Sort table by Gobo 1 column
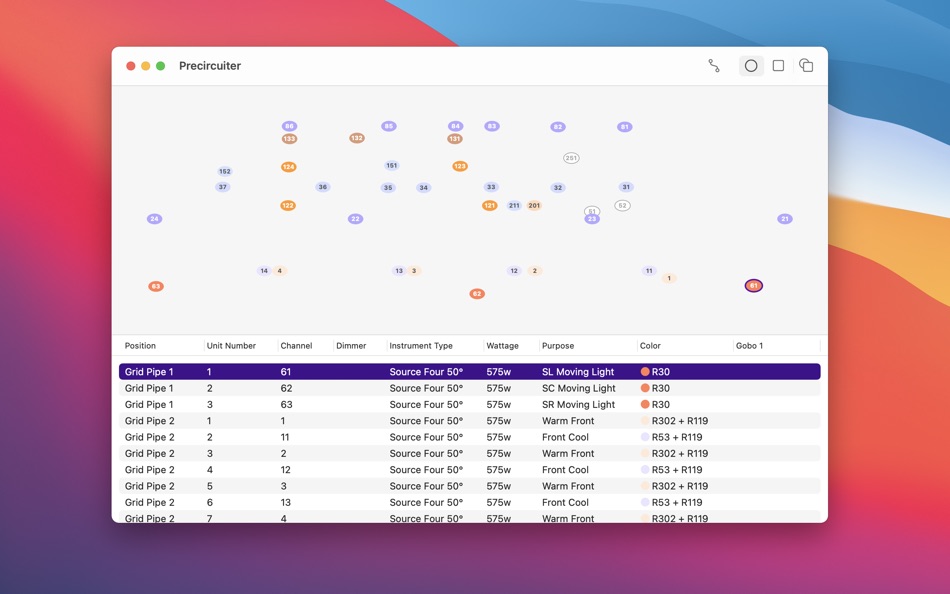950x594 pixels. 749,345
